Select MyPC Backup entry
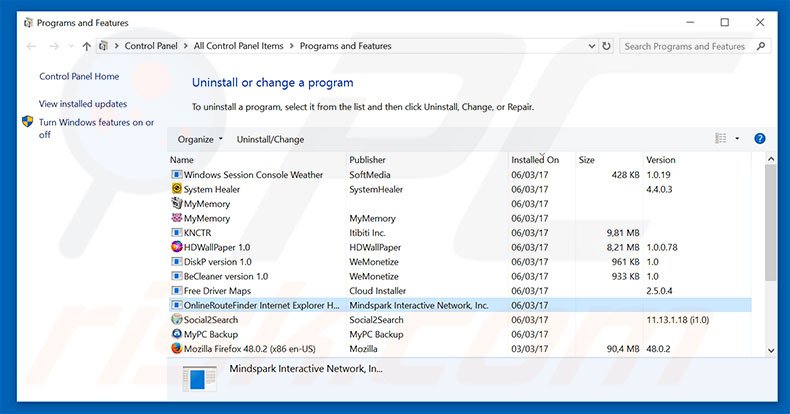790x414 pixels. 459,334
